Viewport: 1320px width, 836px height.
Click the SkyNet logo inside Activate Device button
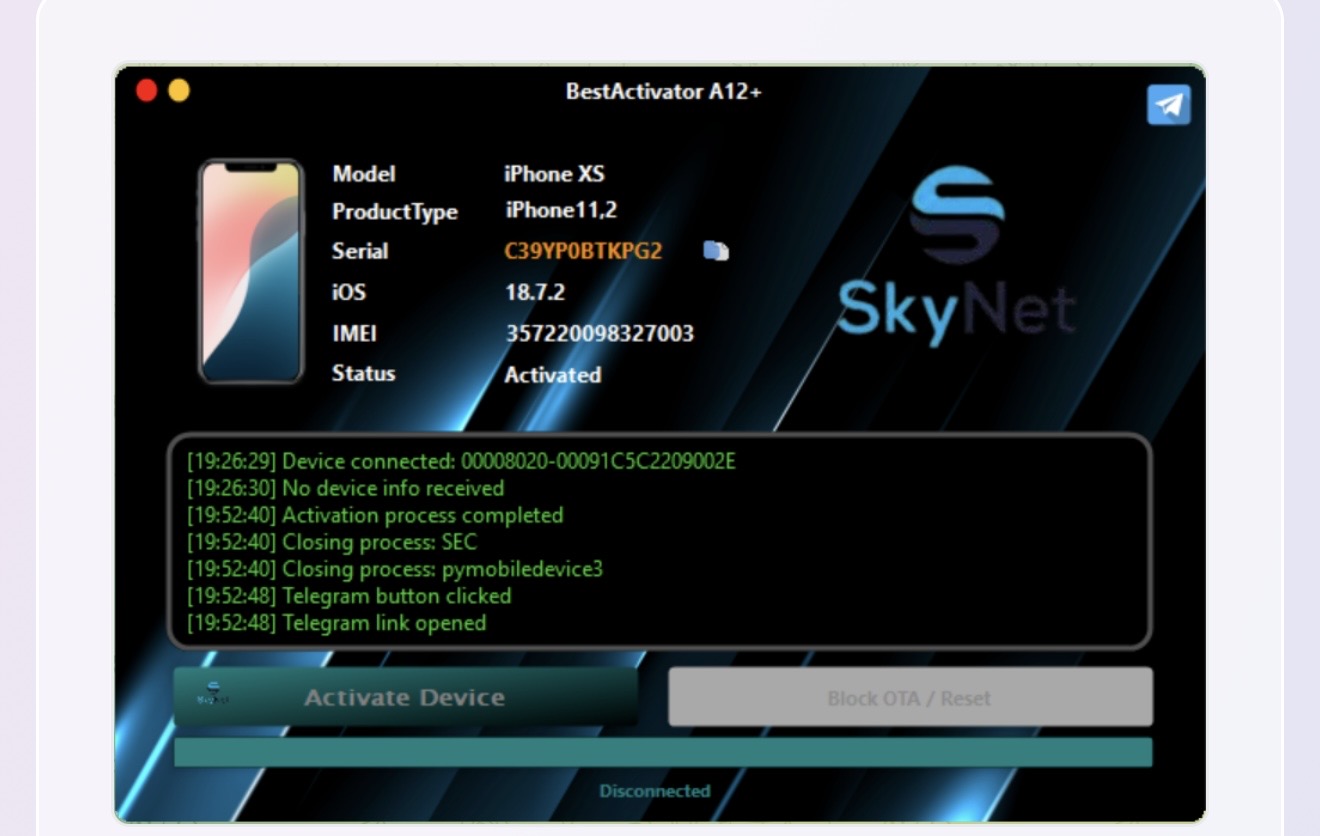(x=213, y=691)
